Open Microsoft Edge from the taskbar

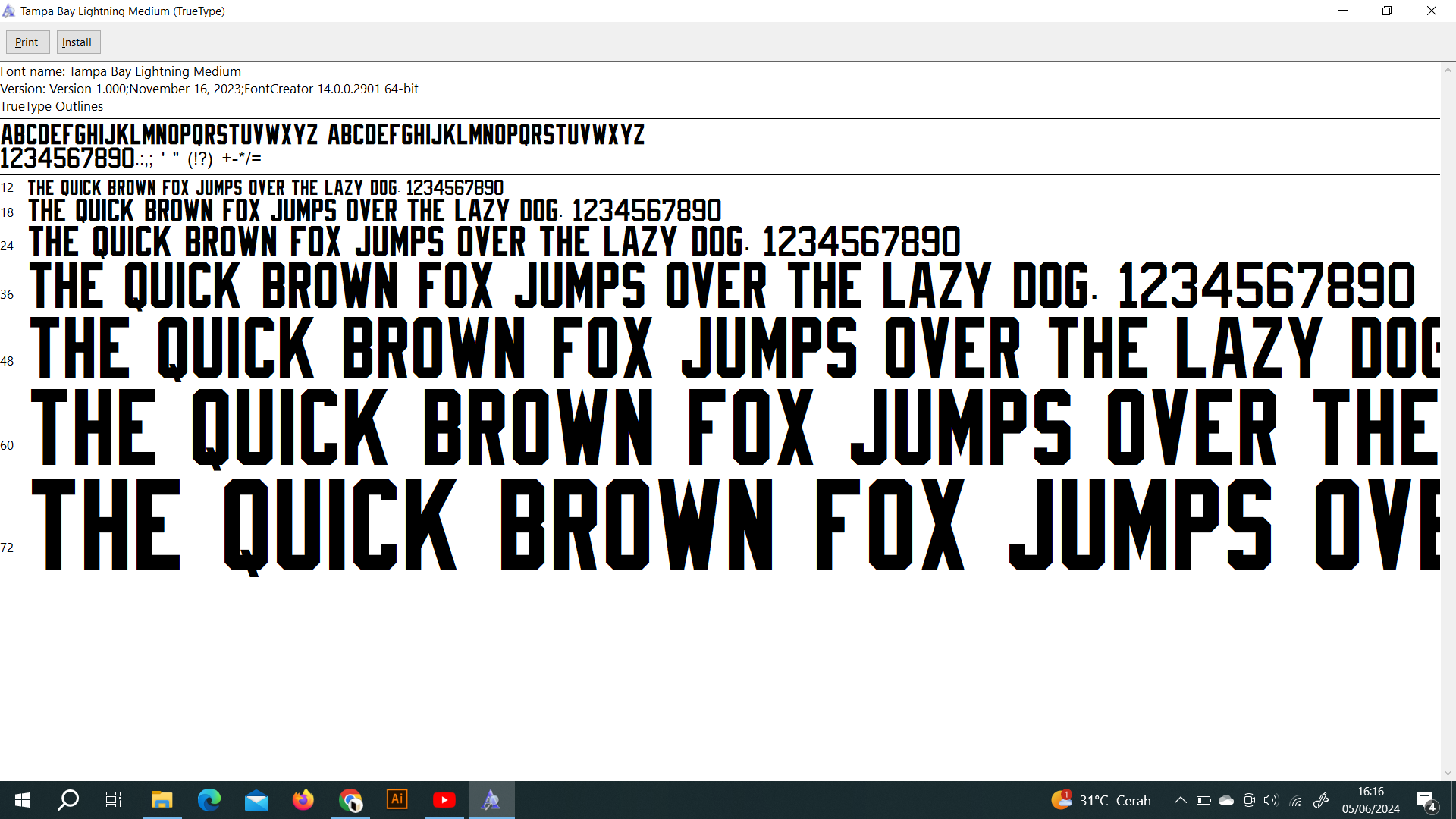tap(209, 800)
